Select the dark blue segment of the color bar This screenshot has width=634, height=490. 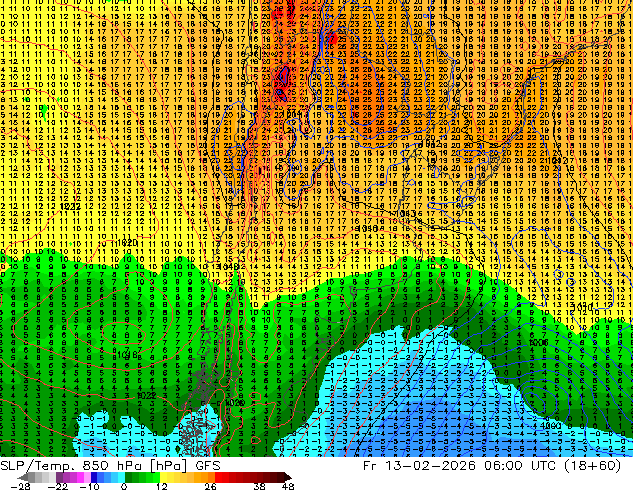pos(94,477)
